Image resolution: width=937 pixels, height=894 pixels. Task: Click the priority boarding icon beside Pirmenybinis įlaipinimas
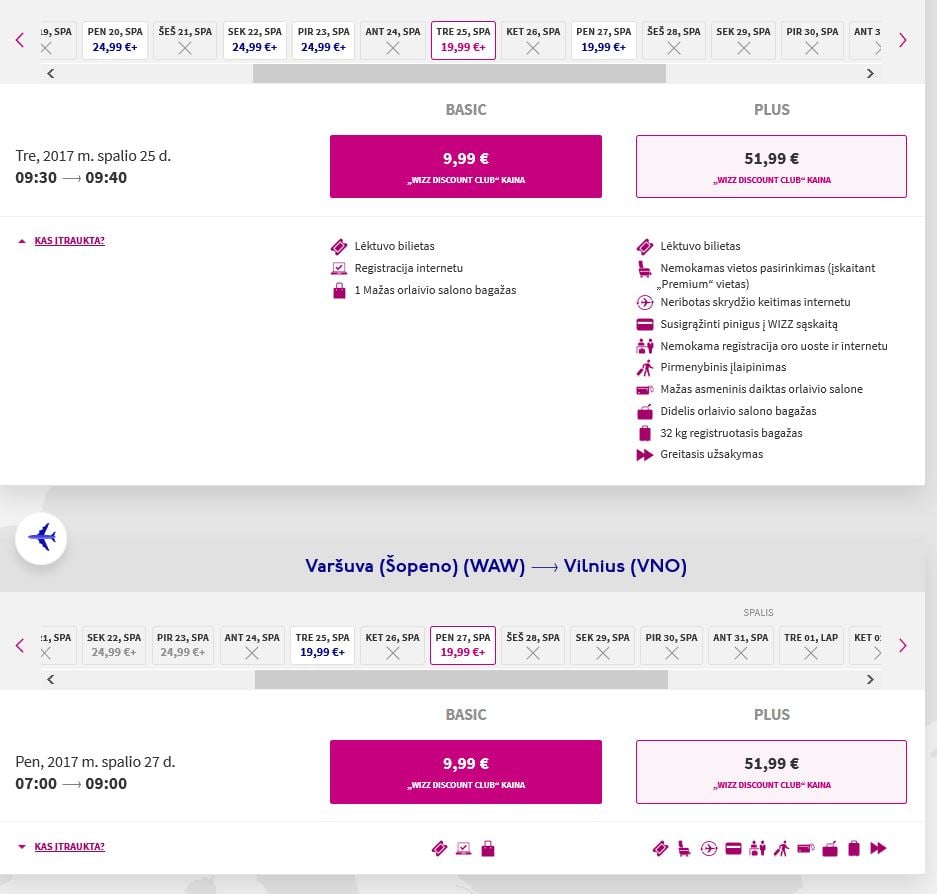tap(645, 368)
